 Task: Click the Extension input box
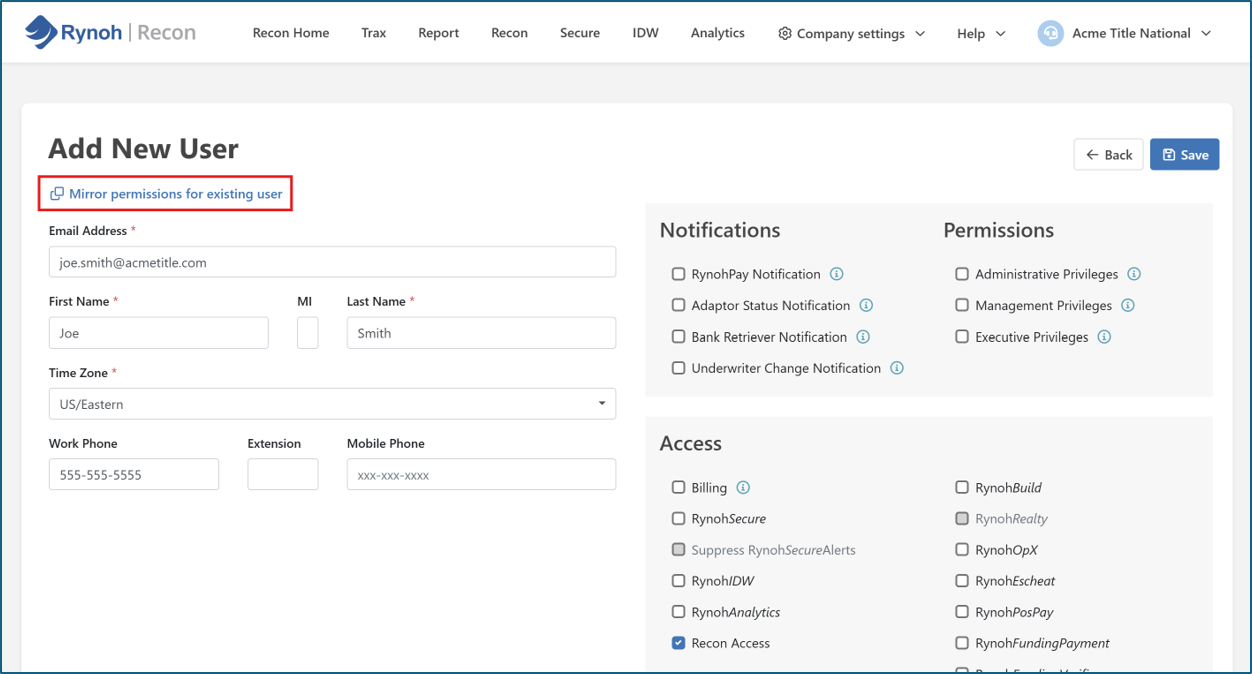pyautogui.click(x=283, y=475)
